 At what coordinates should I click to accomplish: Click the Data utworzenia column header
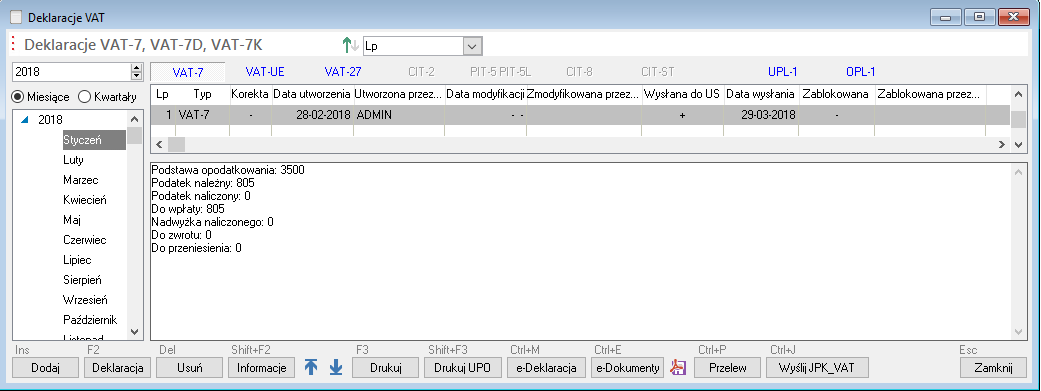tap(312, 95)
